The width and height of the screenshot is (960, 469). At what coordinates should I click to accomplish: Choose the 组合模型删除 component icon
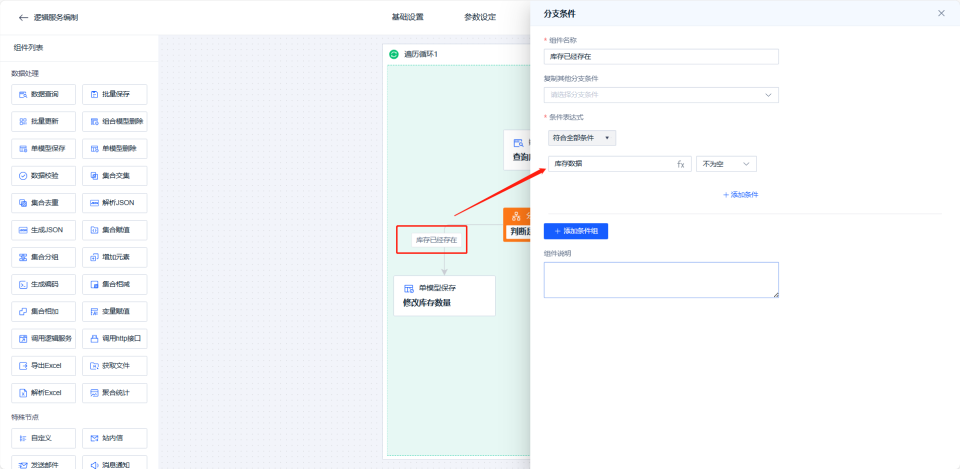pyautogui.click(x=94, y=121)
